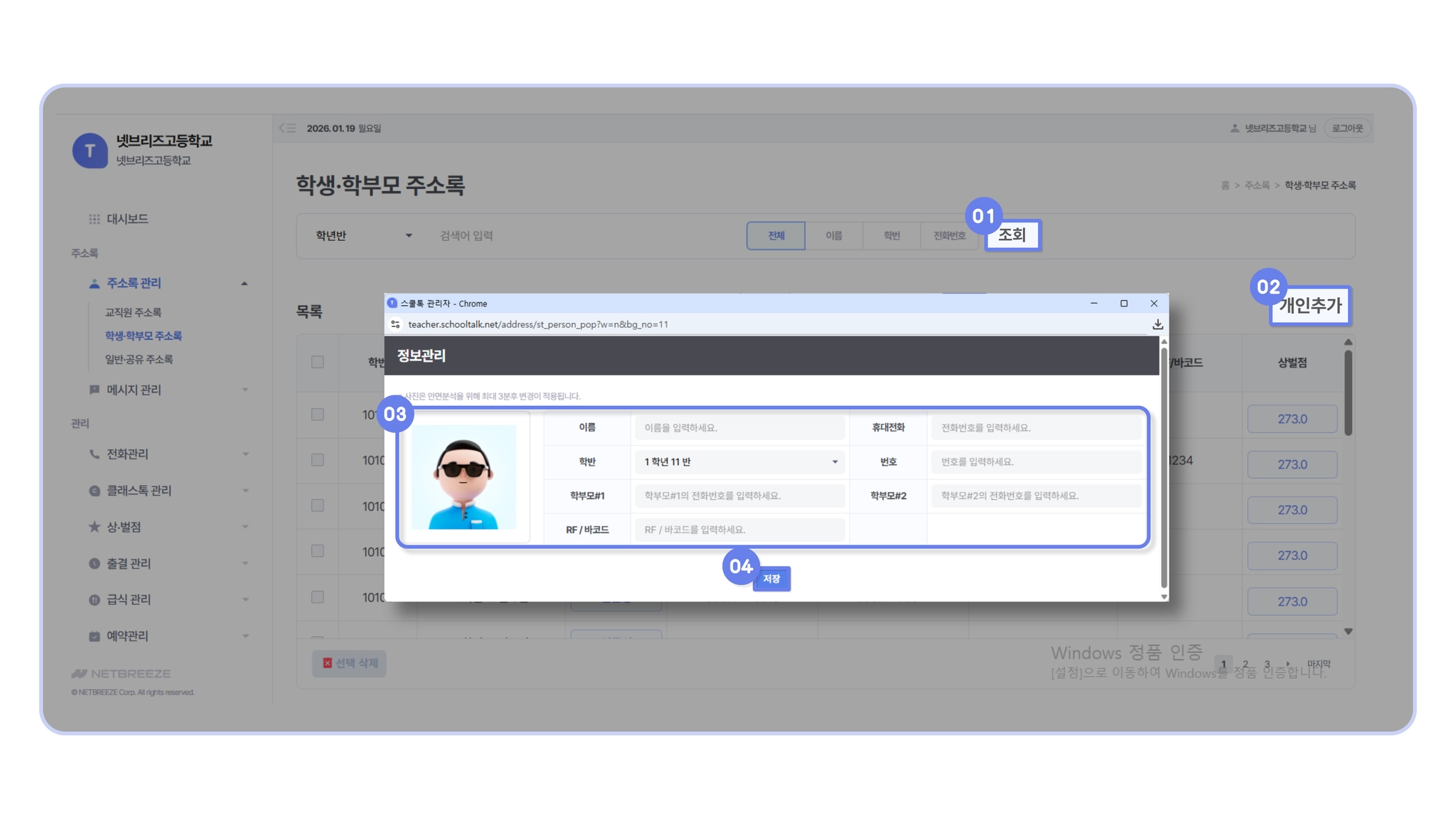Click the phone management handset icon
The height and width of the screenshot is (819, 1456).
click(x=94, y=454)
